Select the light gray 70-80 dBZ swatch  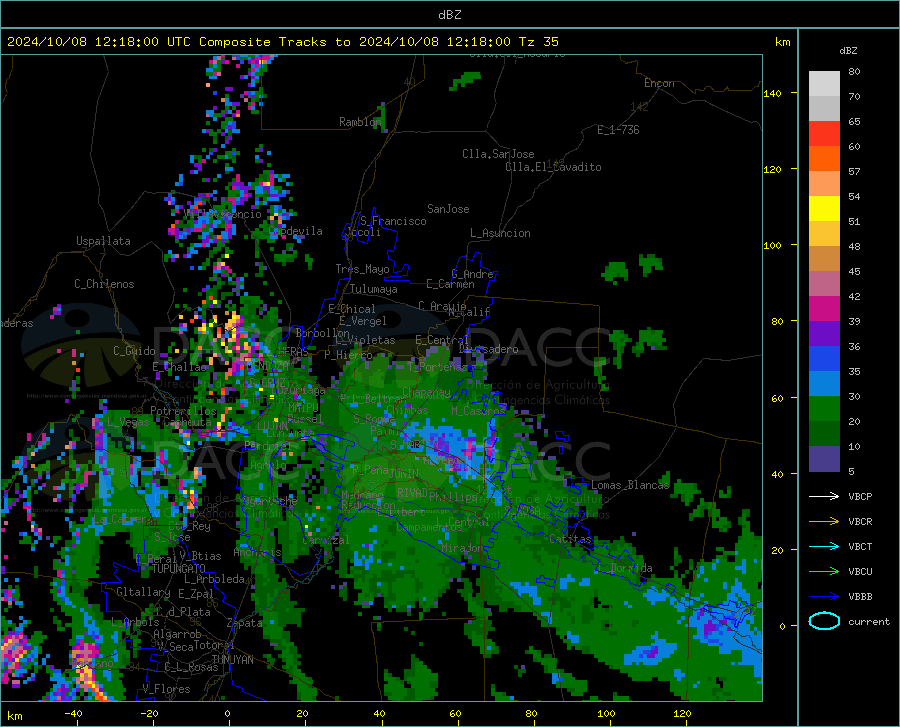824,84
